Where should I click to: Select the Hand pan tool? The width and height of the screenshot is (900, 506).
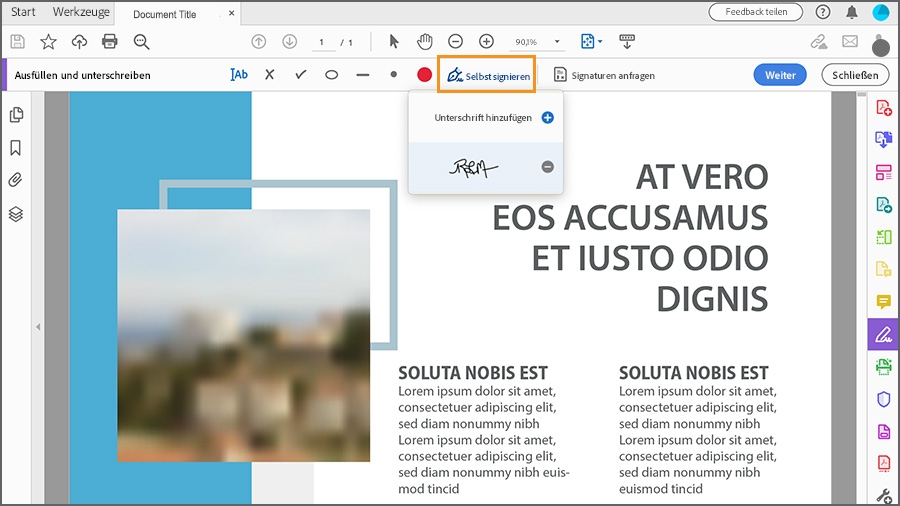point(425,41)
